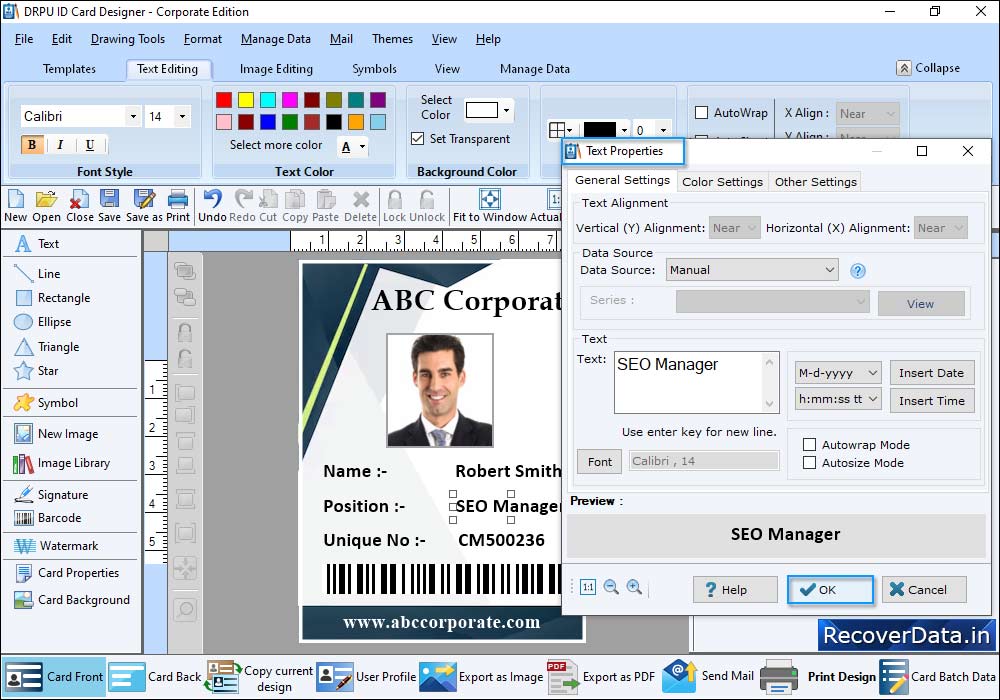Open Card Properties
The image size is (1000, 700).
pos(67,572)
